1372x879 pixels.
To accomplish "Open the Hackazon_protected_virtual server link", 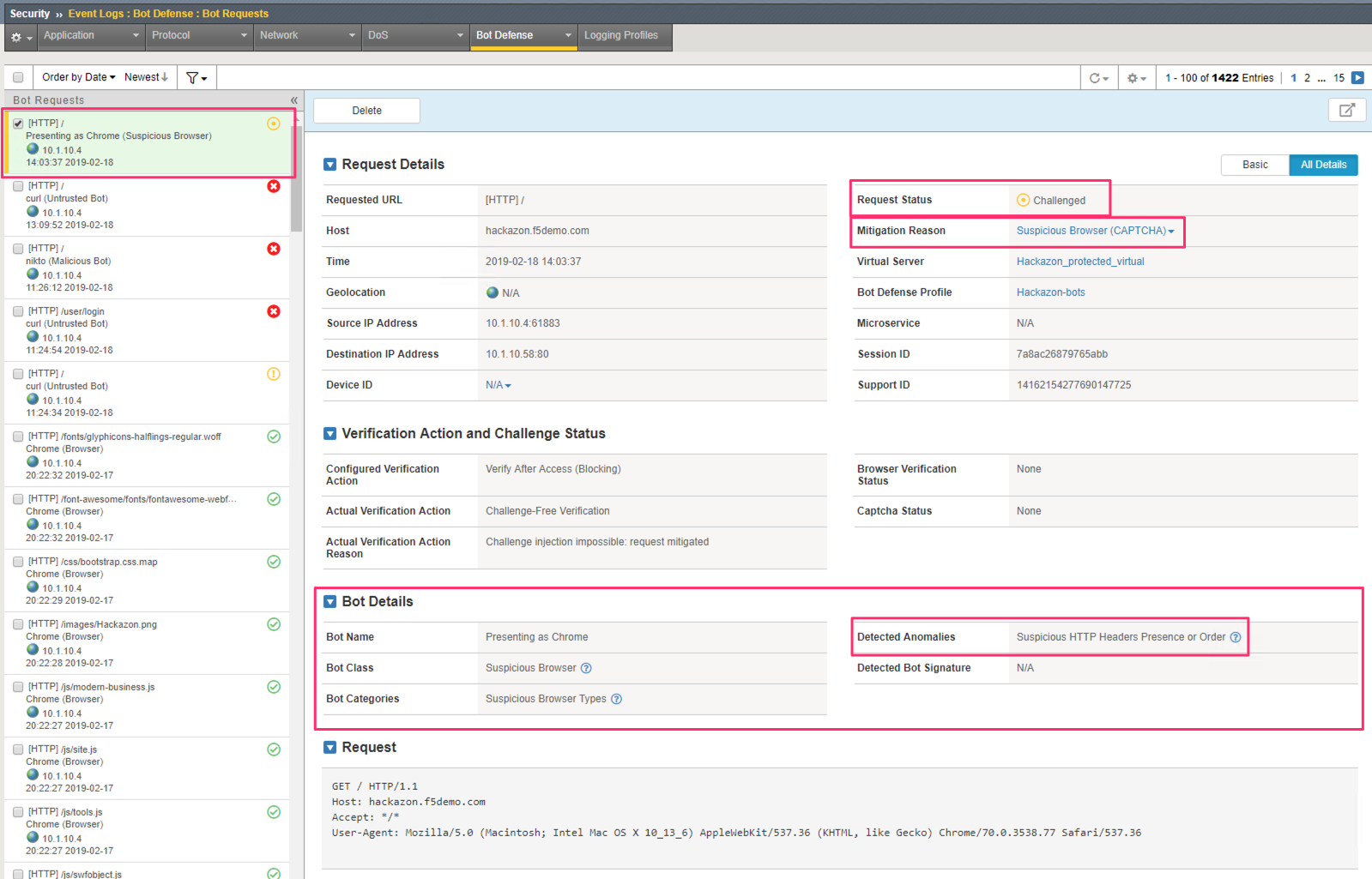I will (1080, 262).
